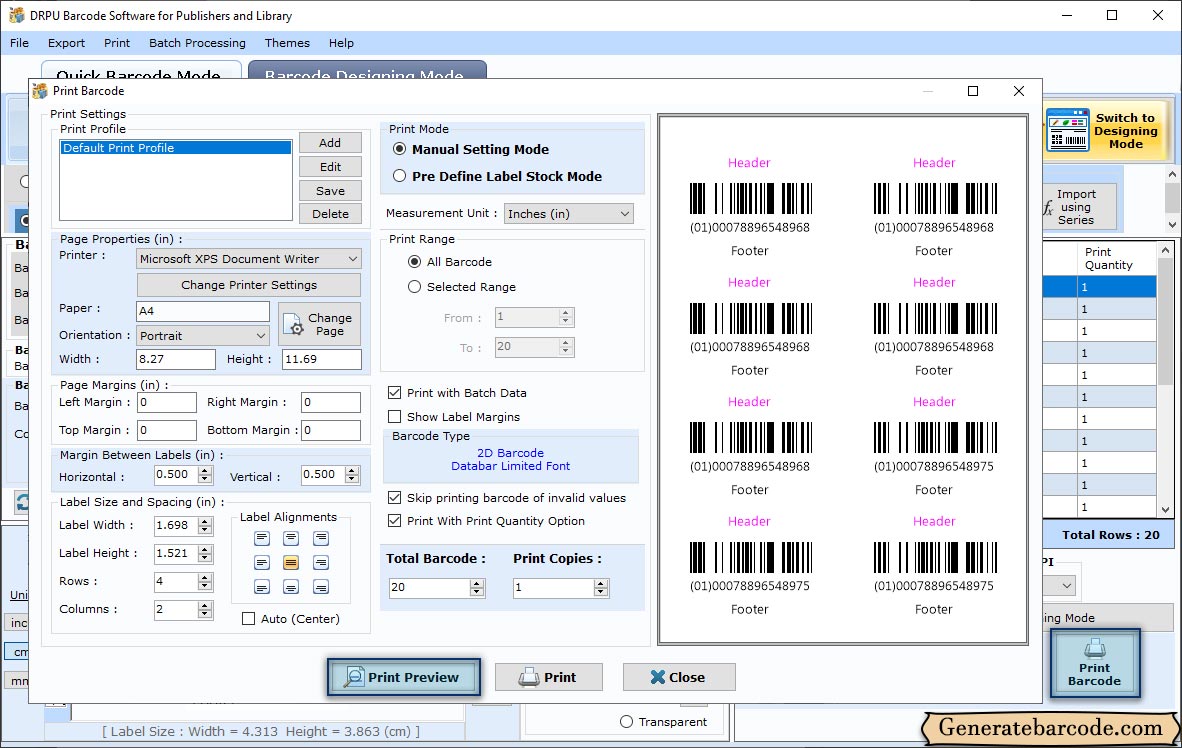Image resolution: width=1182 pixels, height=748 pixels.
Task: Decrease Label Height with down arrow
Action: coord(204,558)
